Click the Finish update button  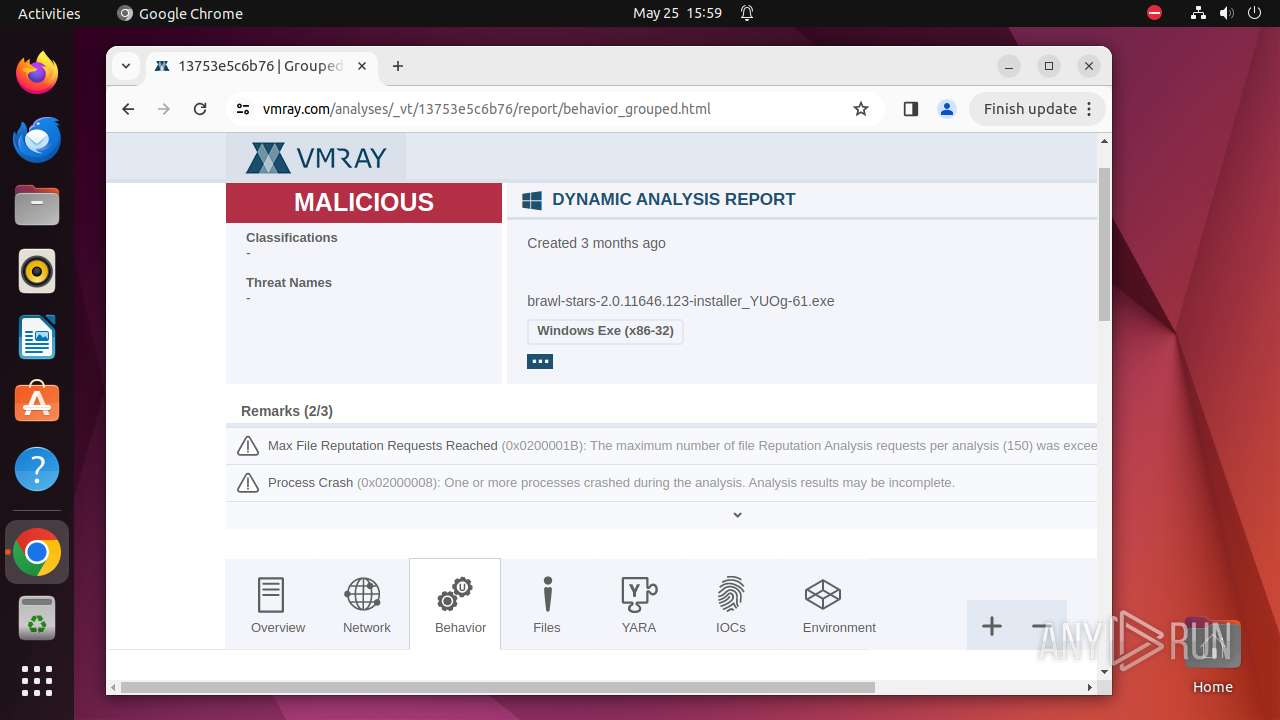(x=1036, y=109)
